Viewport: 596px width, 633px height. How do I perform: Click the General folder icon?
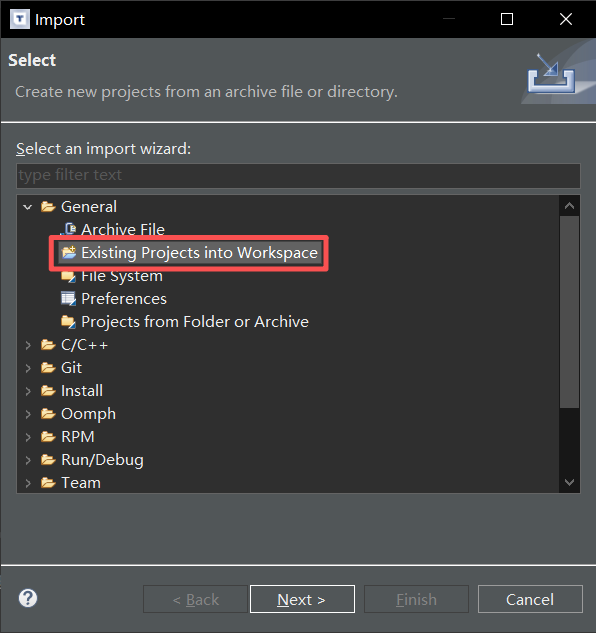pyautogui.click(x=48, y=207)
